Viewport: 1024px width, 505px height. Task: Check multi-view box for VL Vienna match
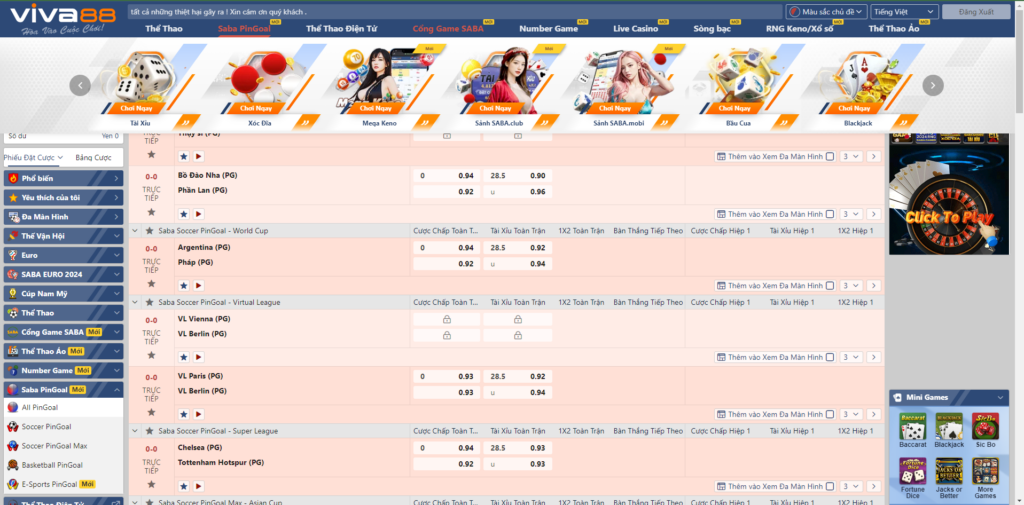click(x=829, y=357)
